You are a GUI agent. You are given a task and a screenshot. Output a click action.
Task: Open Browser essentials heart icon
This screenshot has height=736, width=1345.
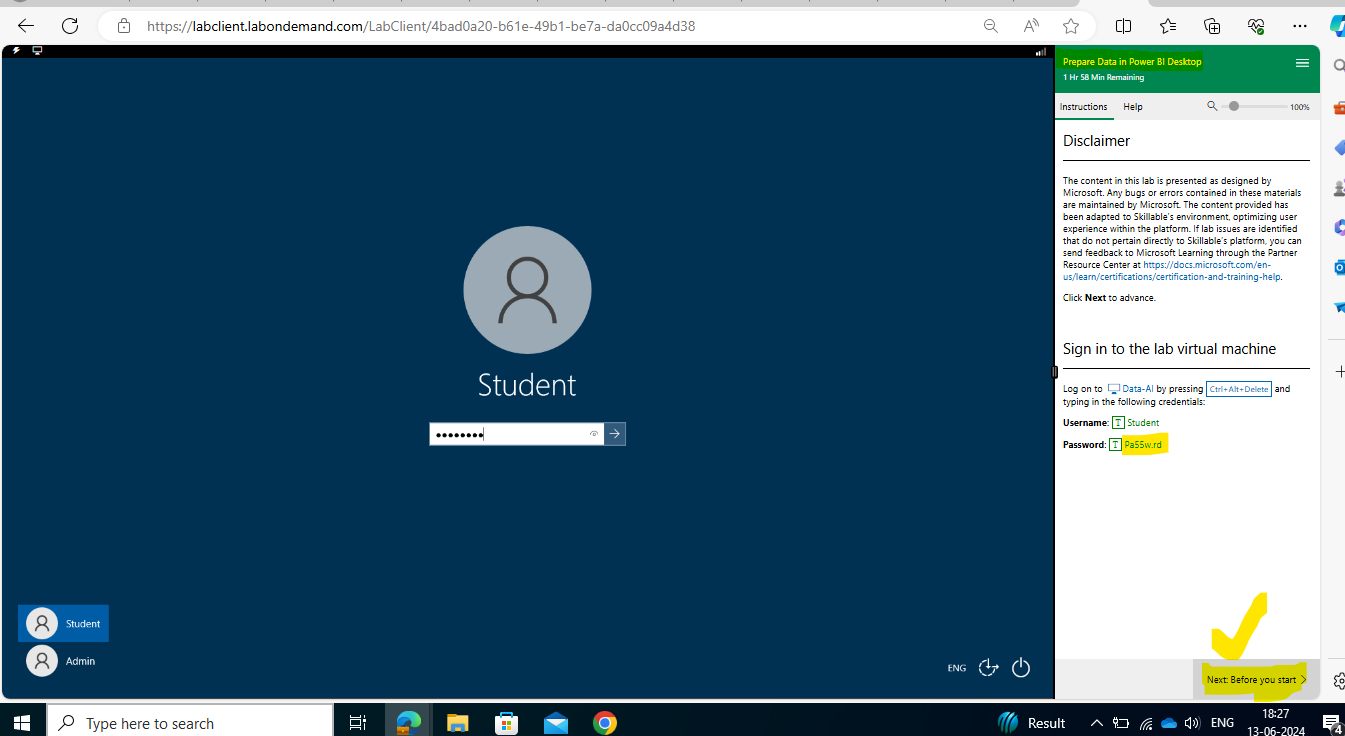pyautogui.click(x=1256, y=26)
